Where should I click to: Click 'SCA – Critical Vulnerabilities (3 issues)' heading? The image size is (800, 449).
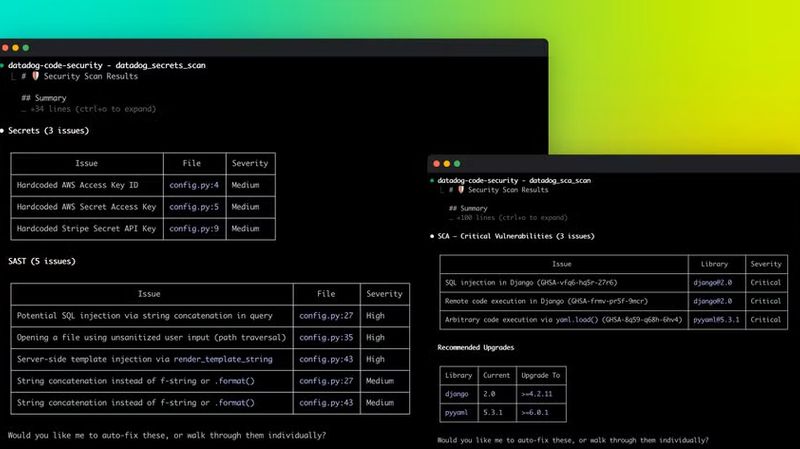tap(516, 236)
